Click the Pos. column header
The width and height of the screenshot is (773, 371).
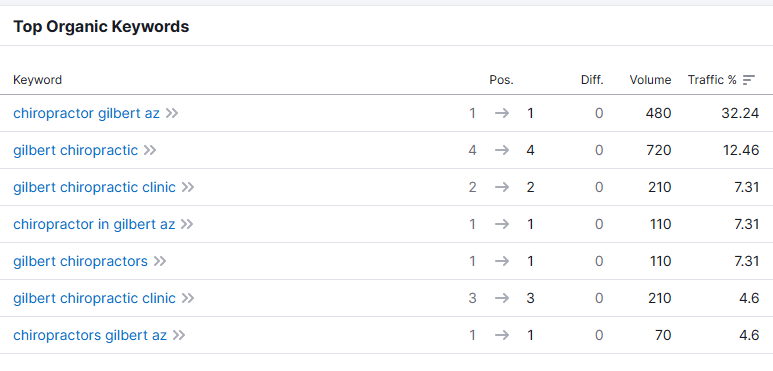click(x=501, y=80)
